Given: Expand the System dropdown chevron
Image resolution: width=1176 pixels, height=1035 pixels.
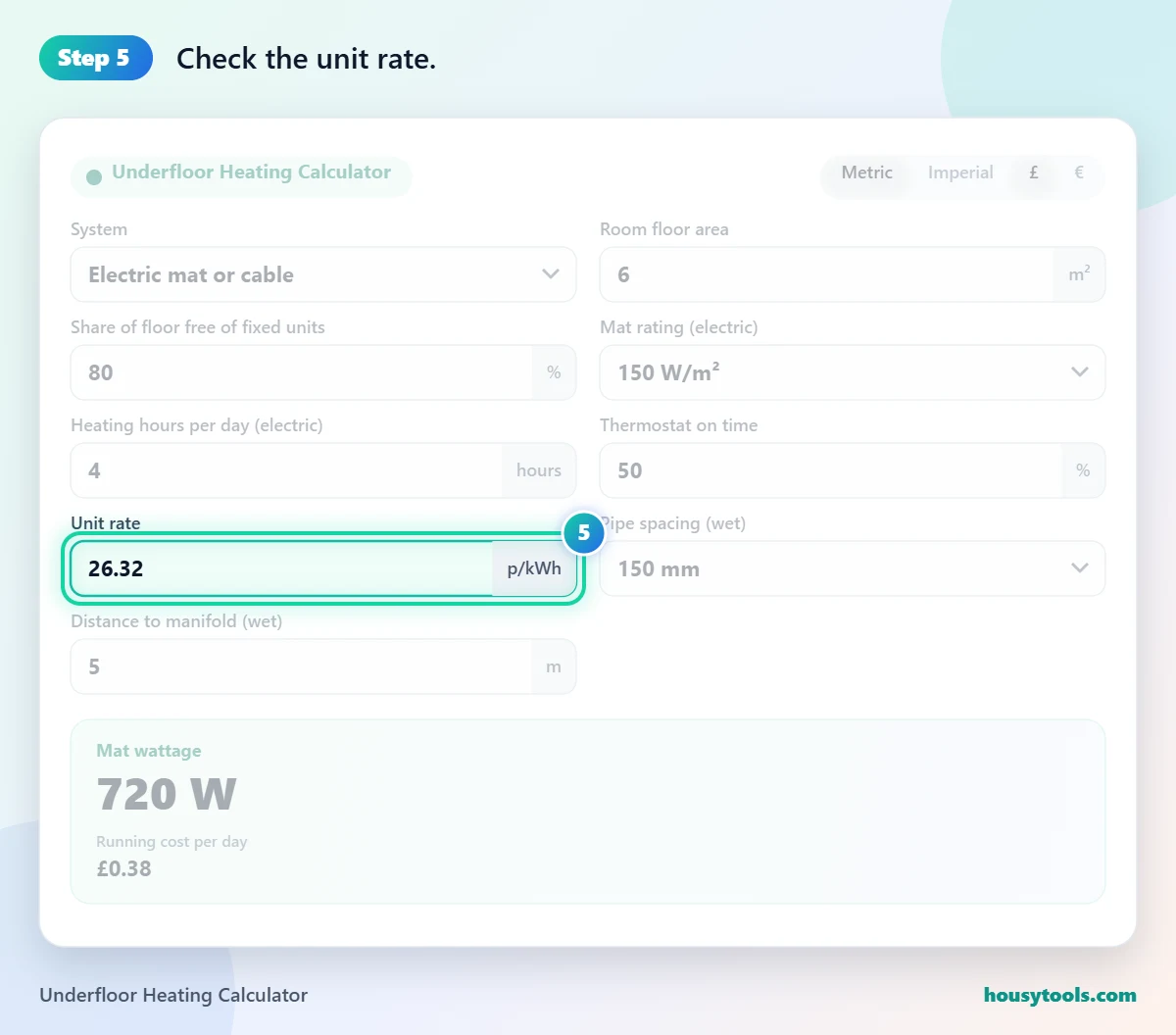Looking at the screenshot, I should click(551, 274).
